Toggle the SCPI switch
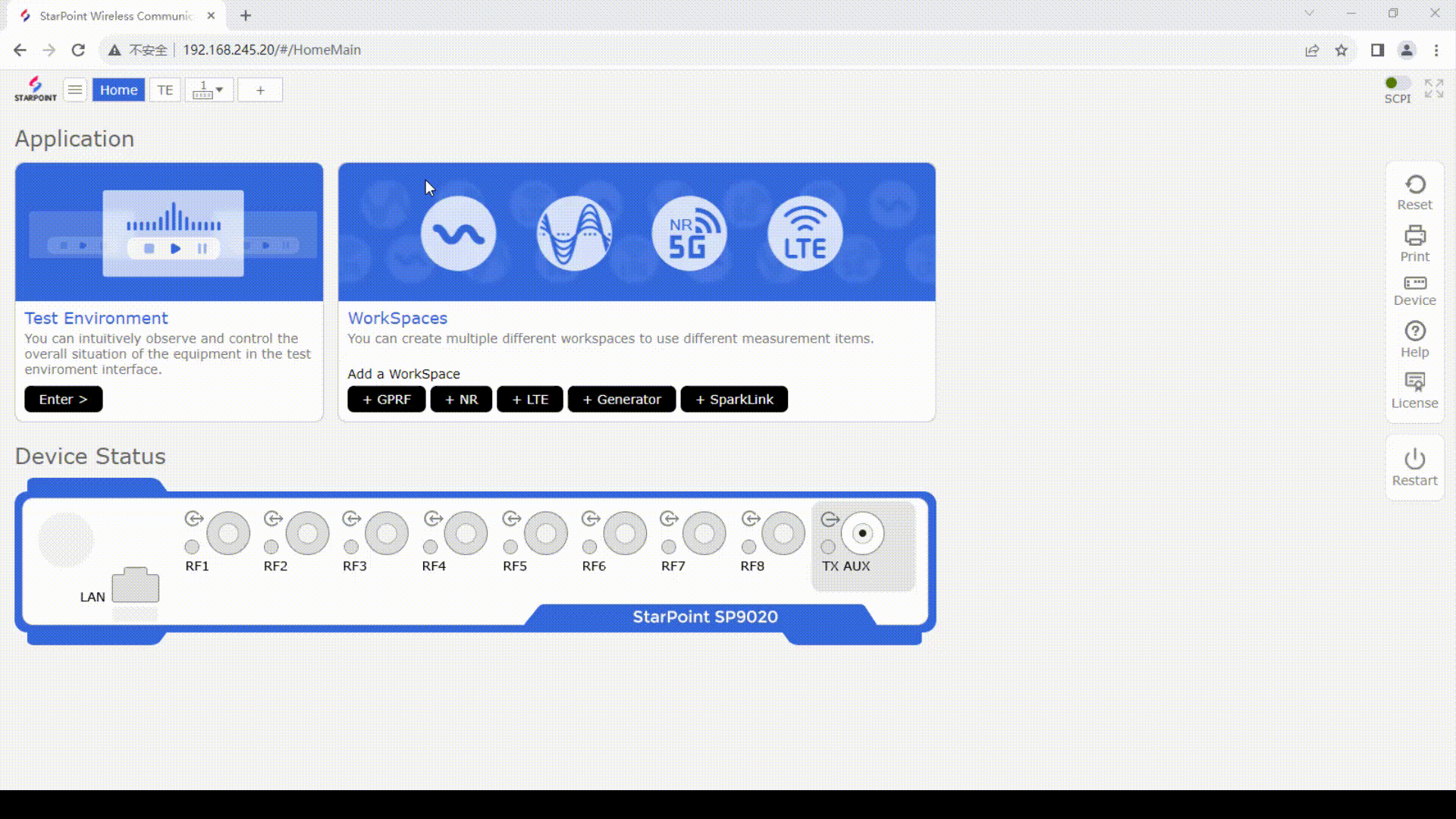 coord(1397,83)
